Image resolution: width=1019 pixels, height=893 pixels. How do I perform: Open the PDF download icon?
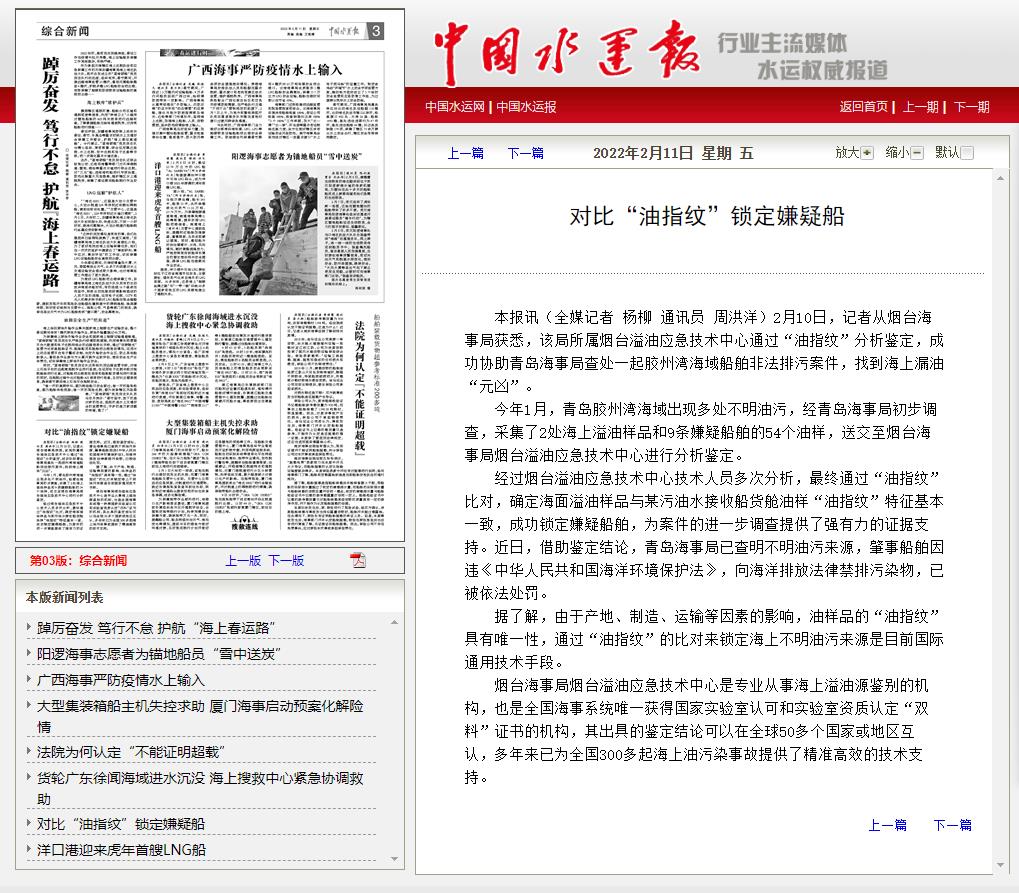click(358, 560)
